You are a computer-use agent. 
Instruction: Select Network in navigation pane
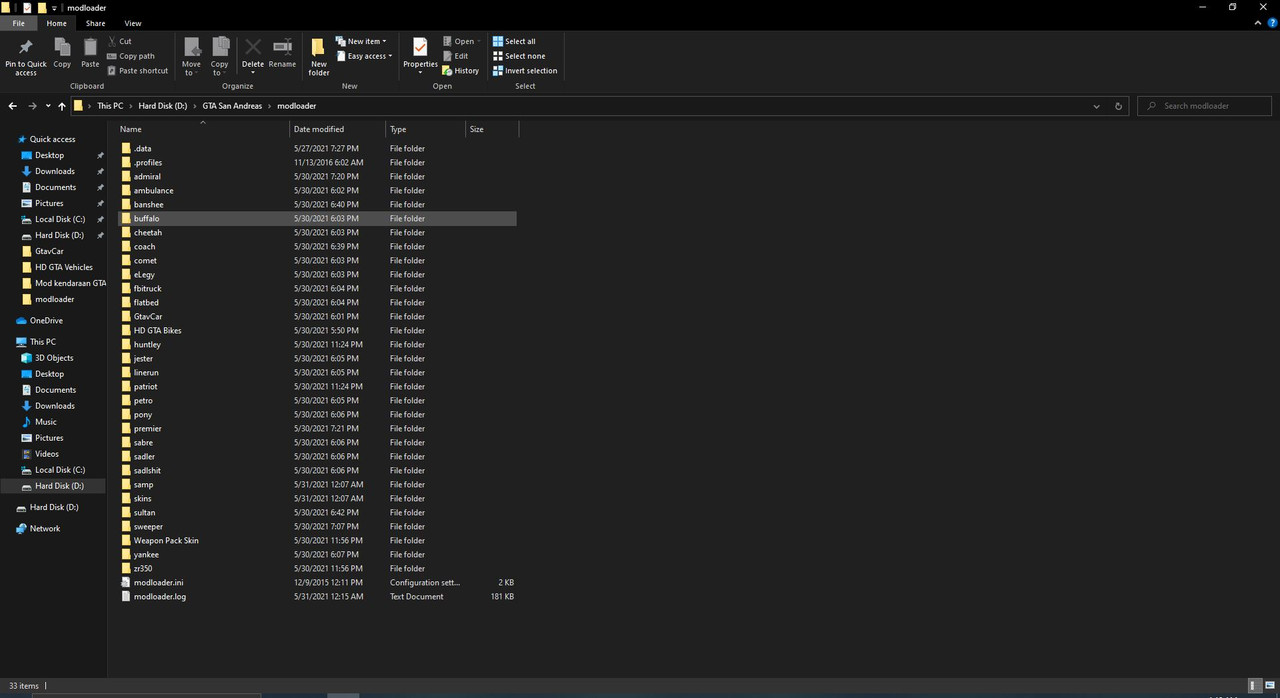pos(45,529)
